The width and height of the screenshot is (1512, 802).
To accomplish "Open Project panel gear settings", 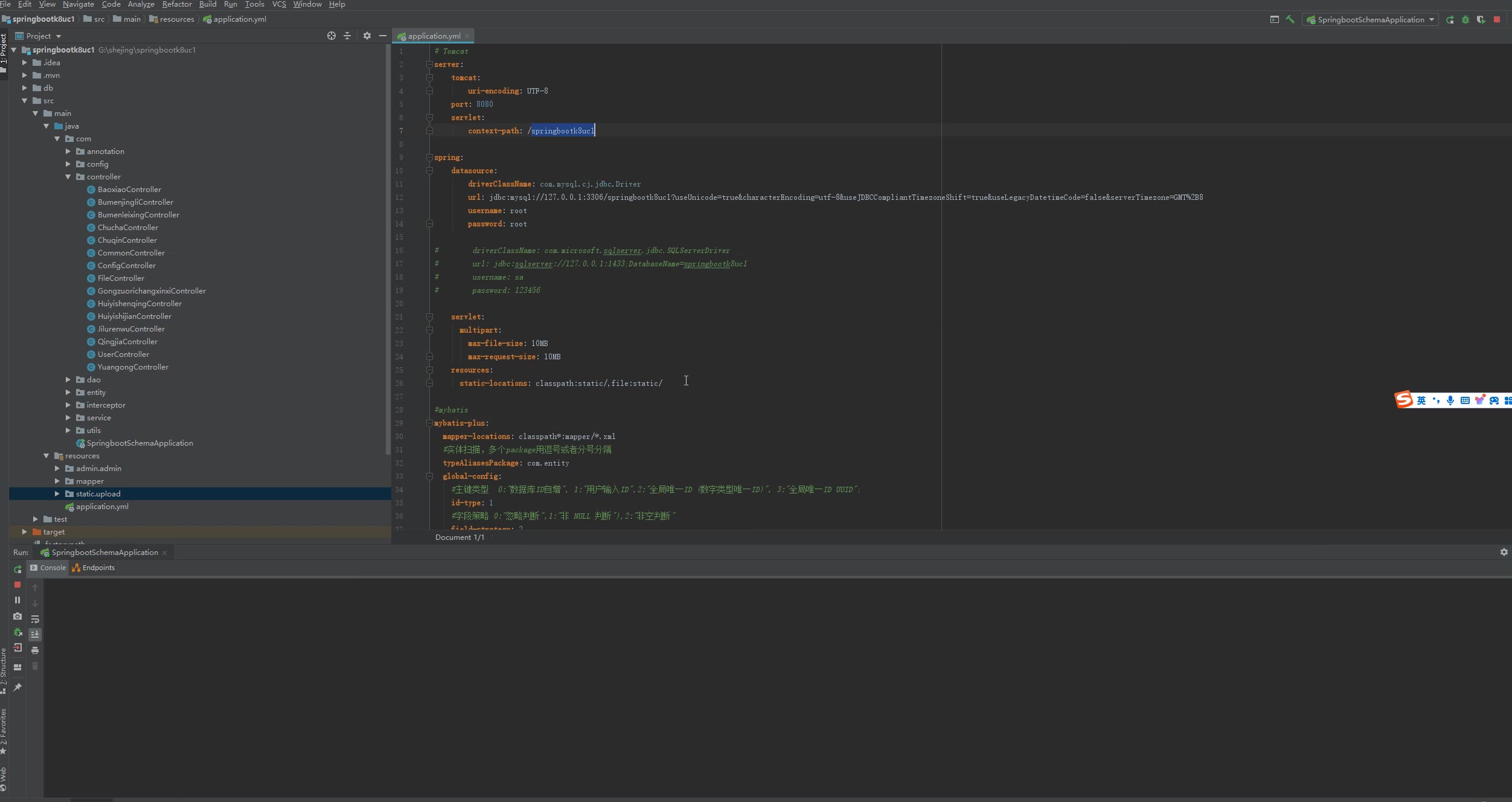I will tap(367, 36).
